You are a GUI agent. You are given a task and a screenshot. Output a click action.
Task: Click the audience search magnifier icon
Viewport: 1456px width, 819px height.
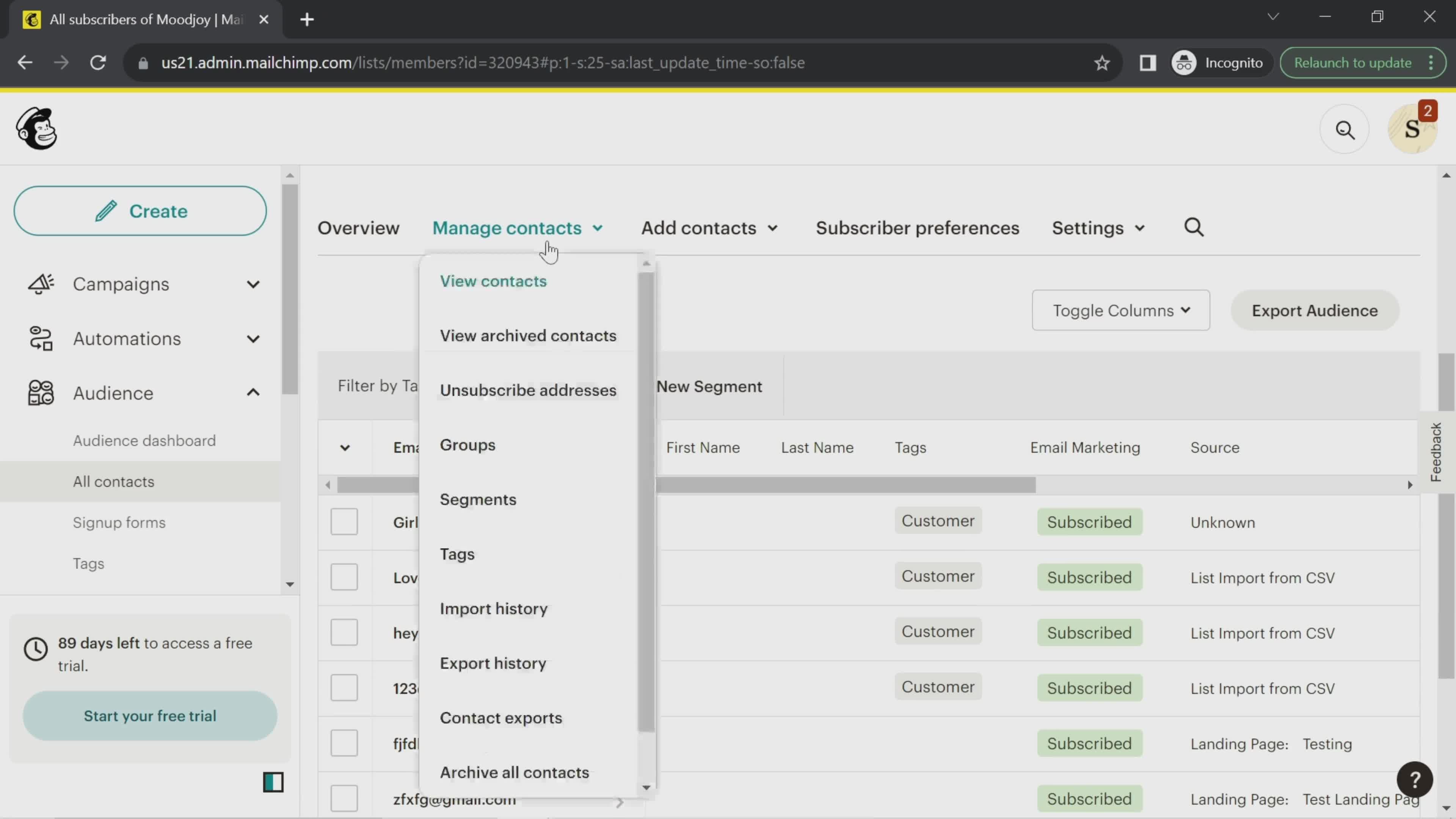coord(1194,228)
